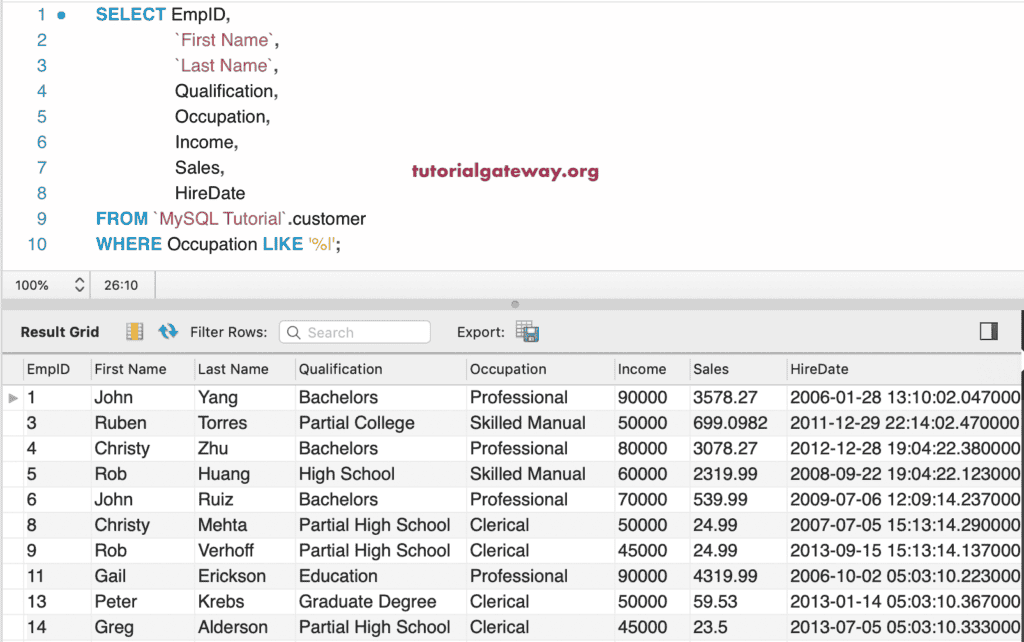Click the Result Grid label

click(60, 332)
